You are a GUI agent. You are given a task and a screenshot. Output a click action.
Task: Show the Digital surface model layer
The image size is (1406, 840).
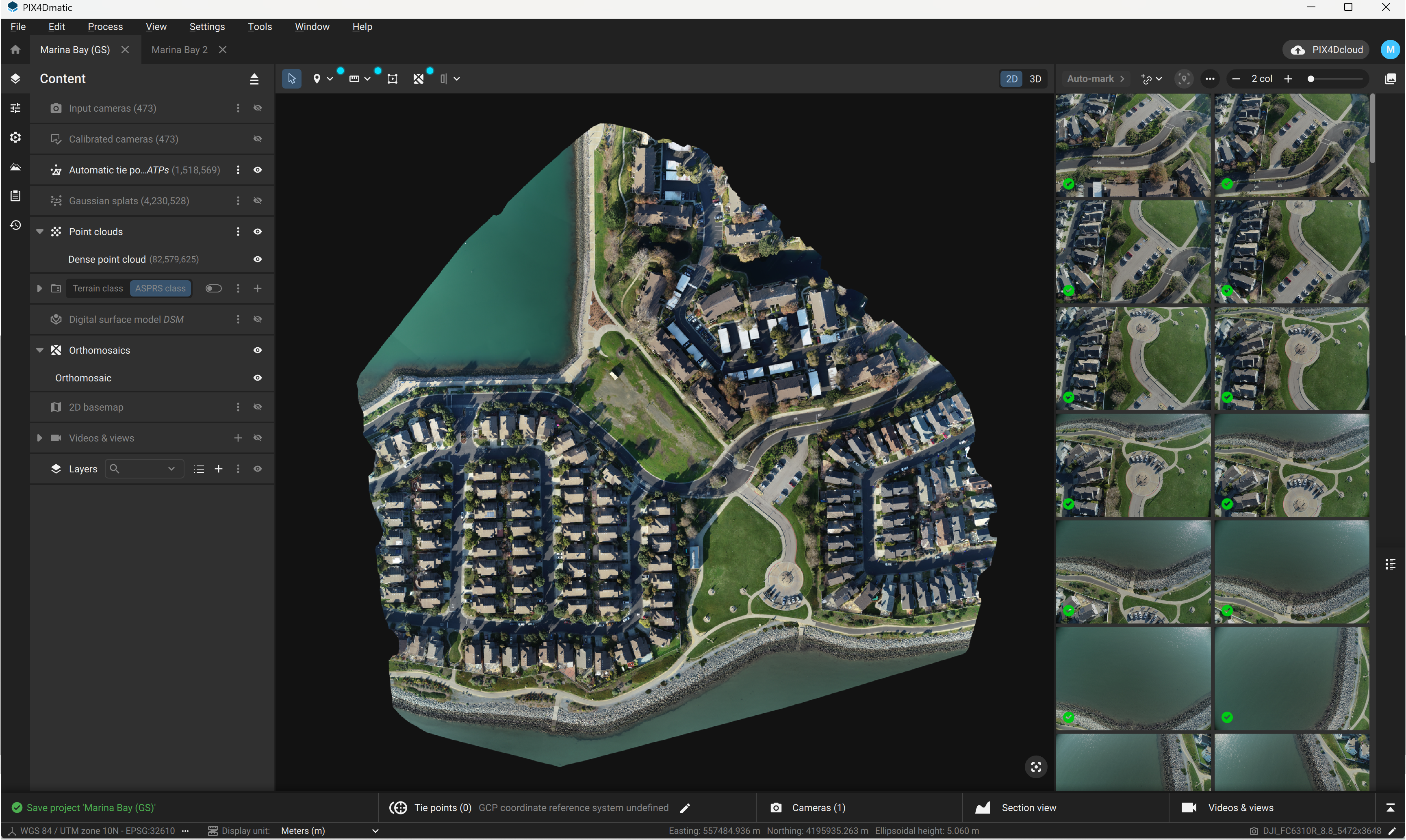[258, 319]
